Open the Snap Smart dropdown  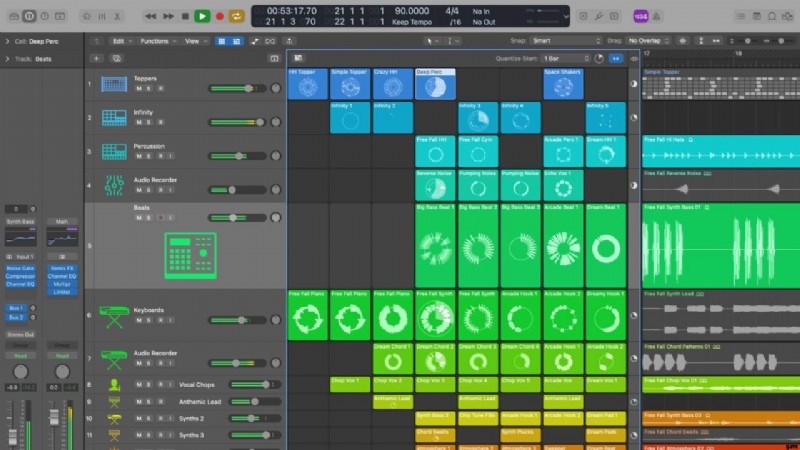tap(562, 41)
